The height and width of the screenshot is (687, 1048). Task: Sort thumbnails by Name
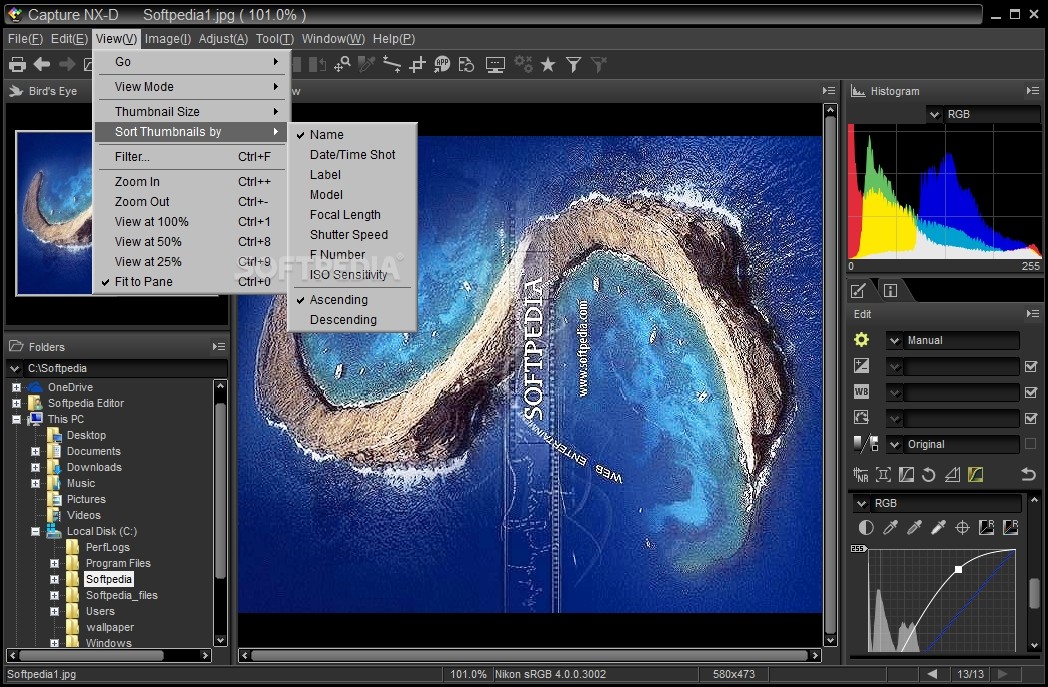point(352,134)
